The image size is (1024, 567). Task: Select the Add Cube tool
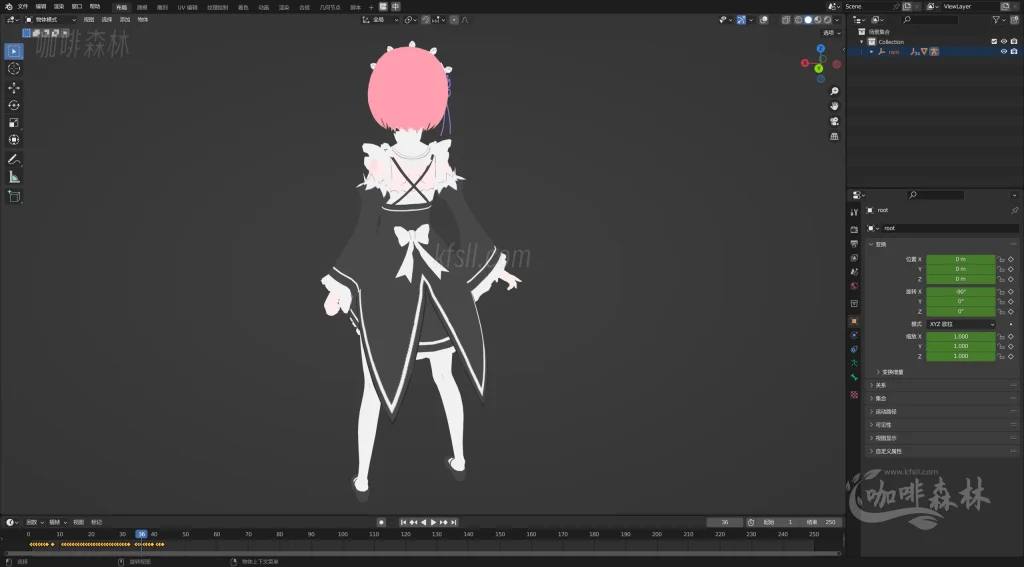coord(14,196)
